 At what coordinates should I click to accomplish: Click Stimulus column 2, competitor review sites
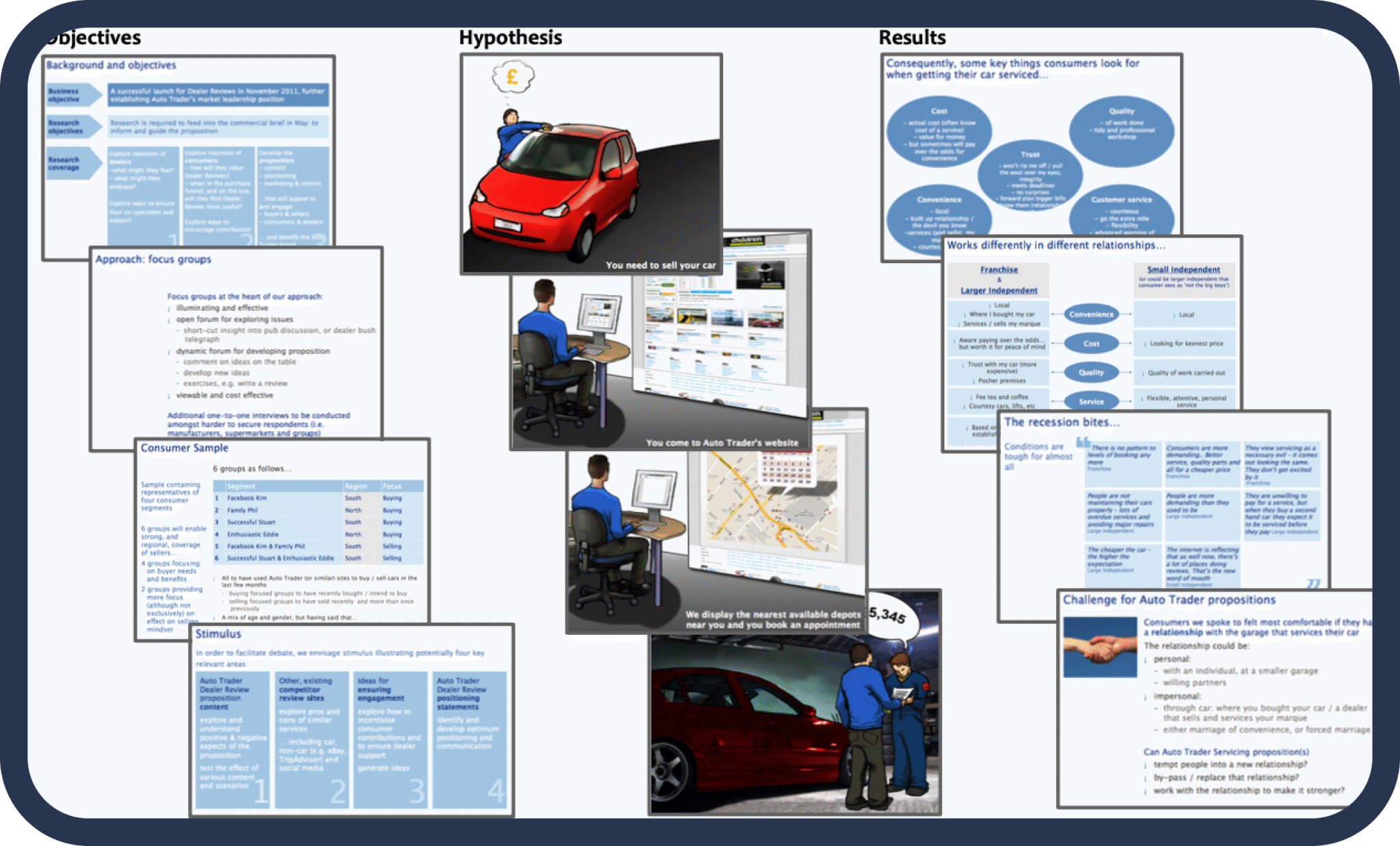click(x=312, y=739)
